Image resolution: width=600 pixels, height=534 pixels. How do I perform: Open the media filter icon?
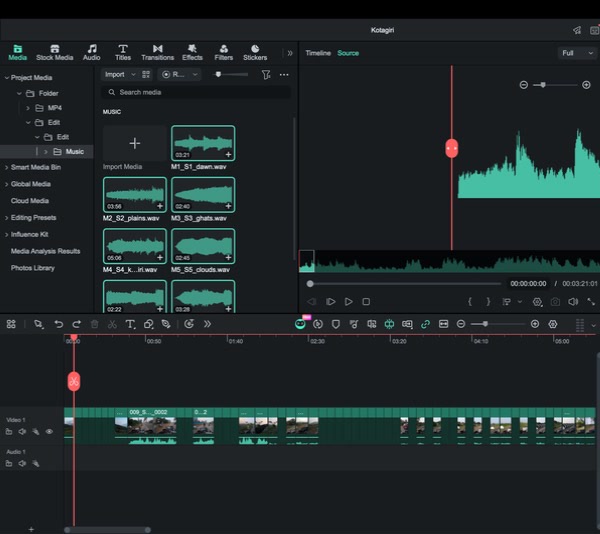[266, 75]
